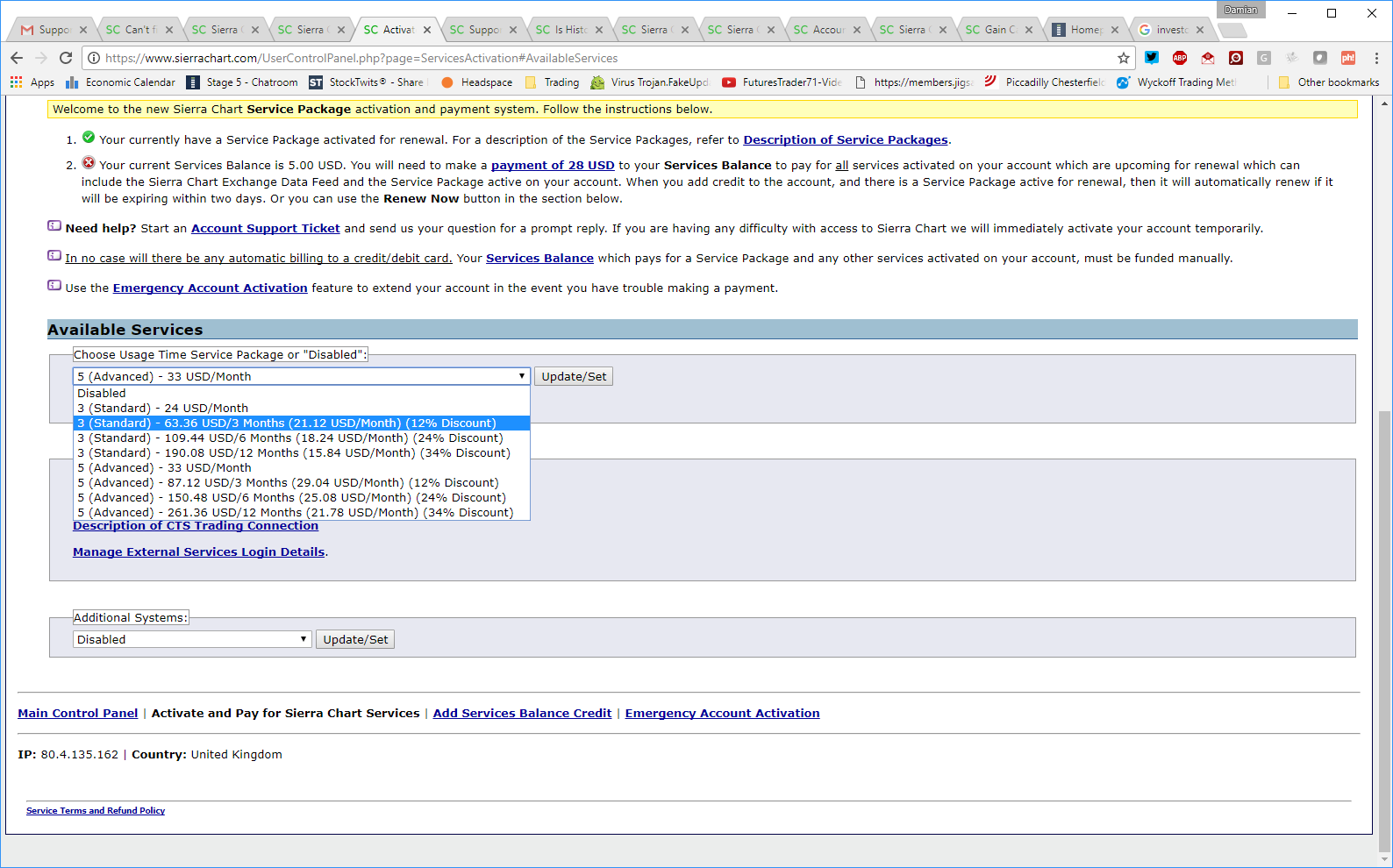The width and height of the screenshot is (1393, 868).
Task: Follow the payment of 28 USD link
Action: click(553, 166)
